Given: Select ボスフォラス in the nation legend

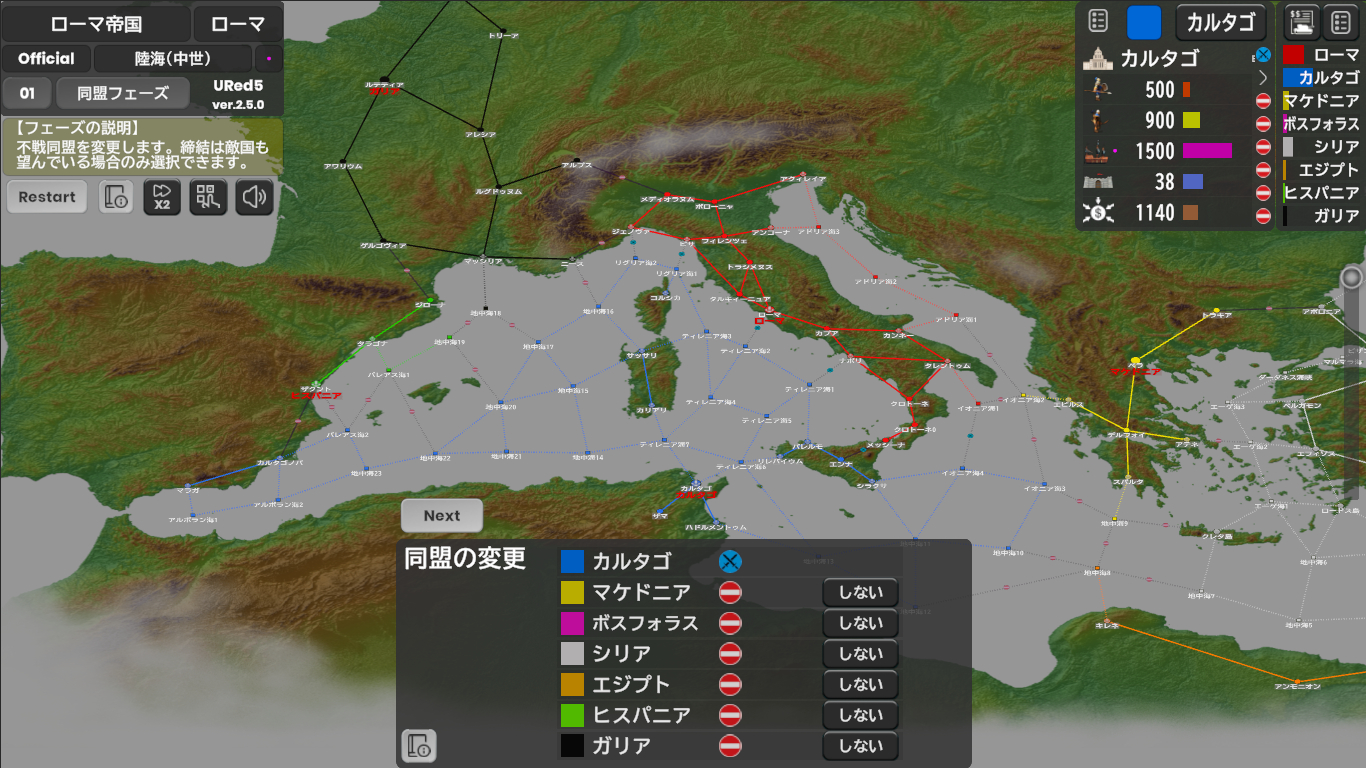Looking at the screenshot, I should tap(1322, 124).
